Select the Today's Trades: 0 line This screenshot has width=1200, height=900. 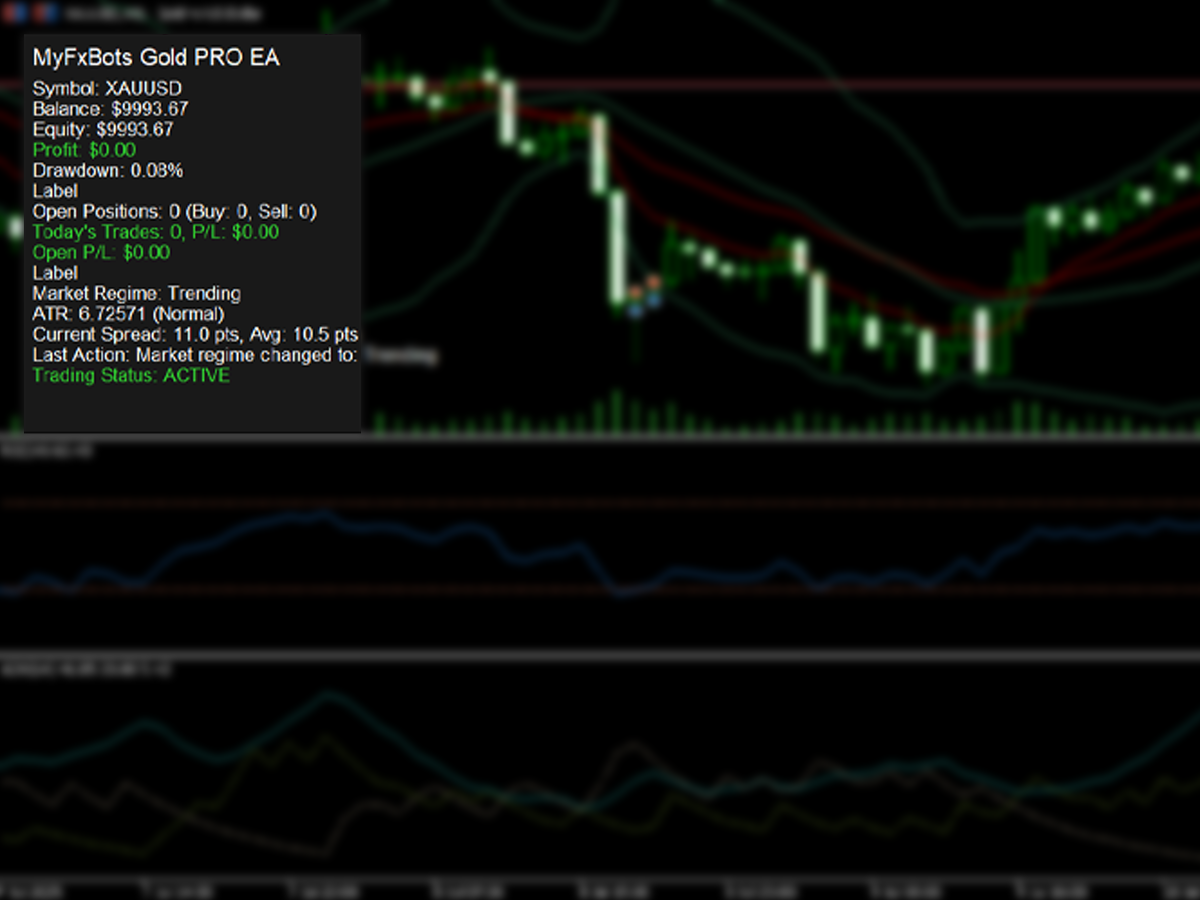click(x=156, y=232)
